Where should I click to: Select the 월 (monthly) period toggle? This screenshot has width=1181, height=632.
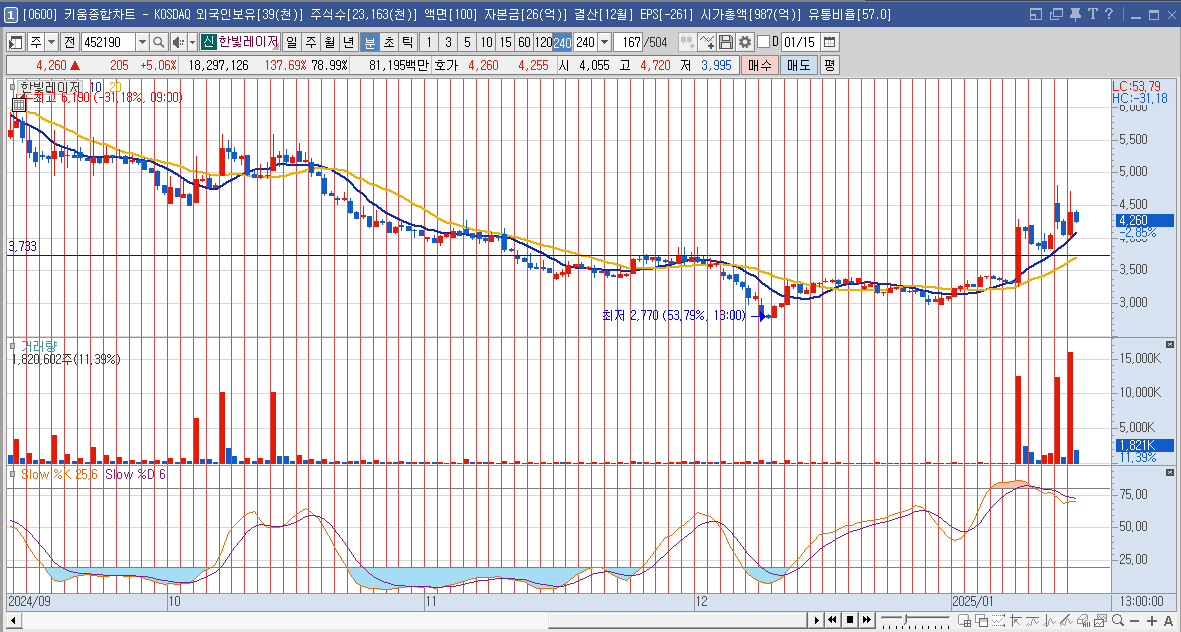click(329, 42)
